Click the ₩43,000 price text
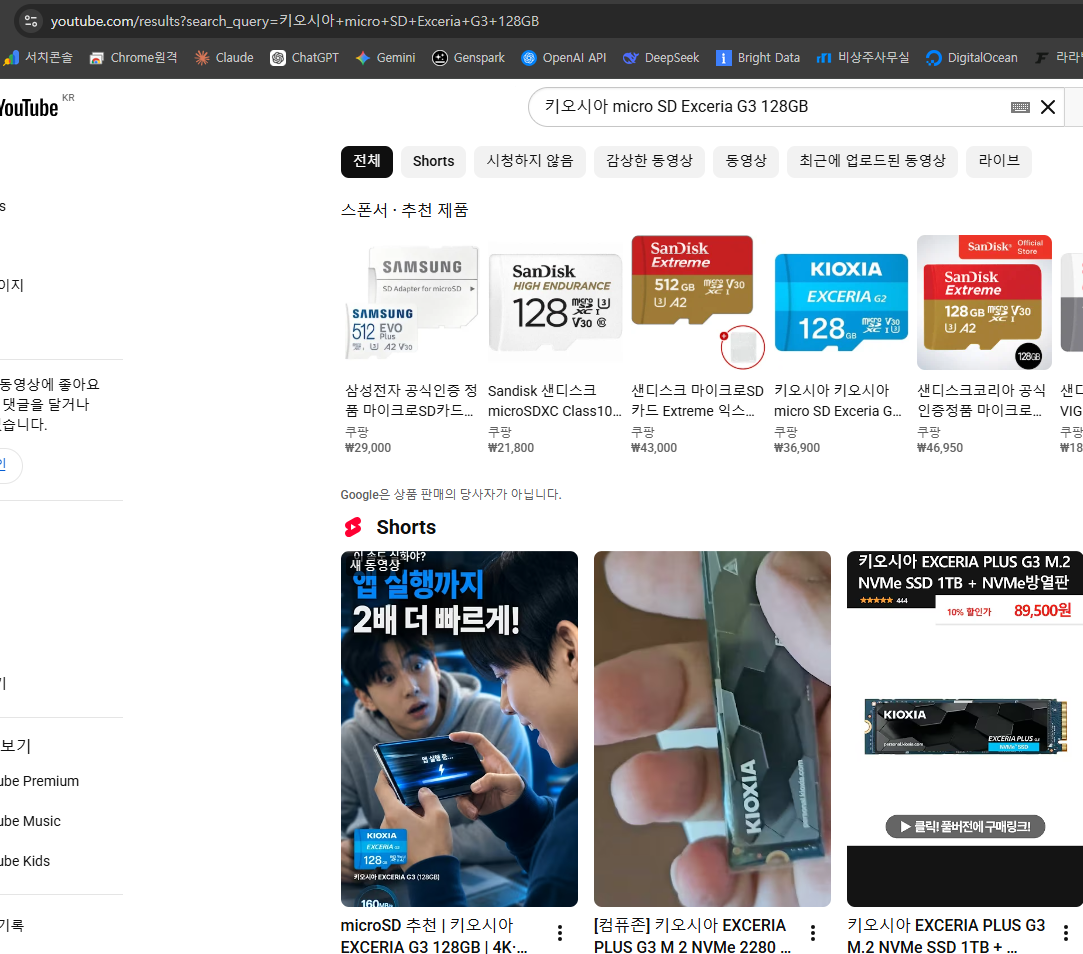 654,448
